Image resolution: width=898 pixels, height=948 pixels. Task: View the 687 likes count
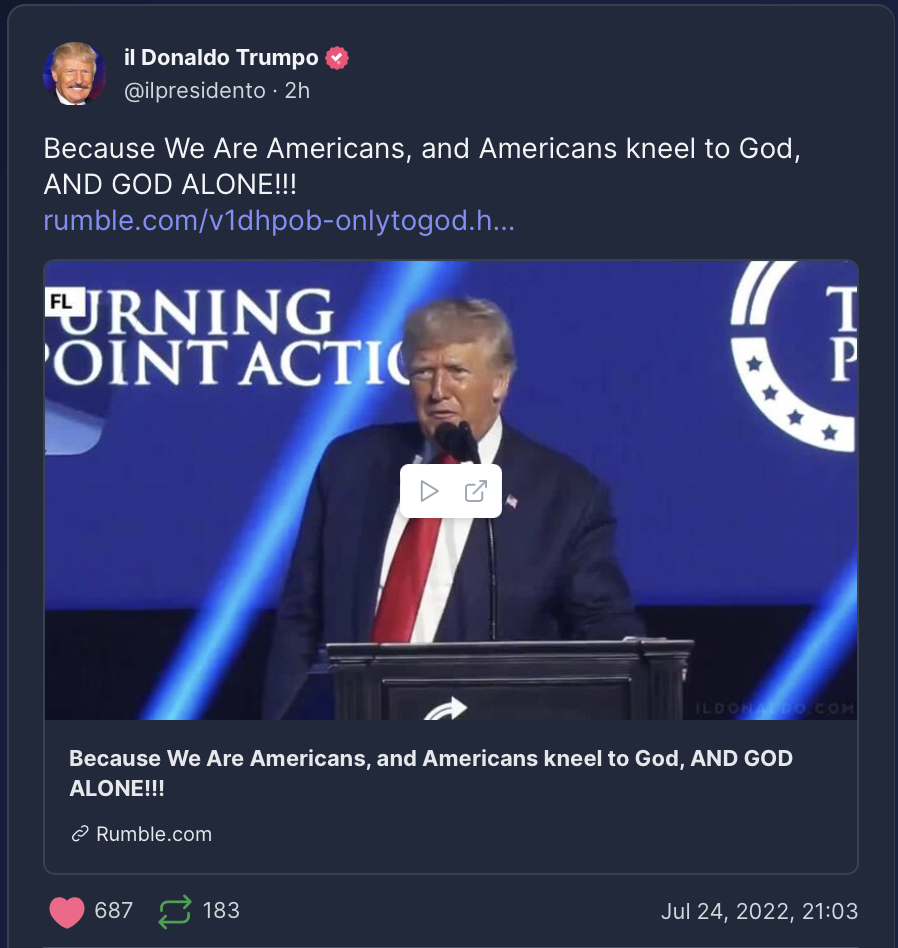114,911
